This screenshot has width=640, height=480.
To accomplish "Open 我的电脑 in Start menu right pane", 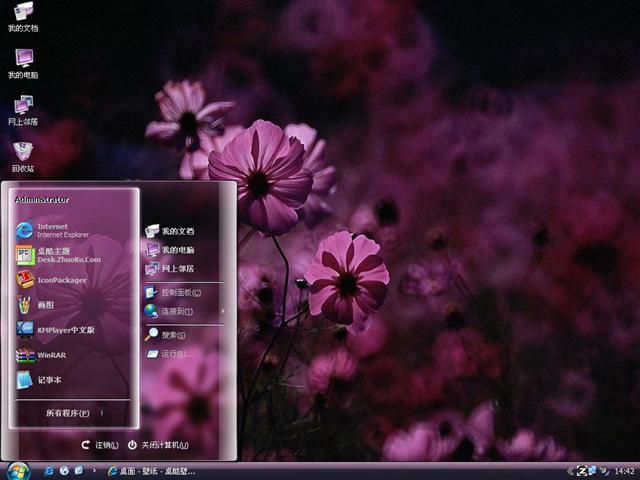I will (x=170, y=249).
